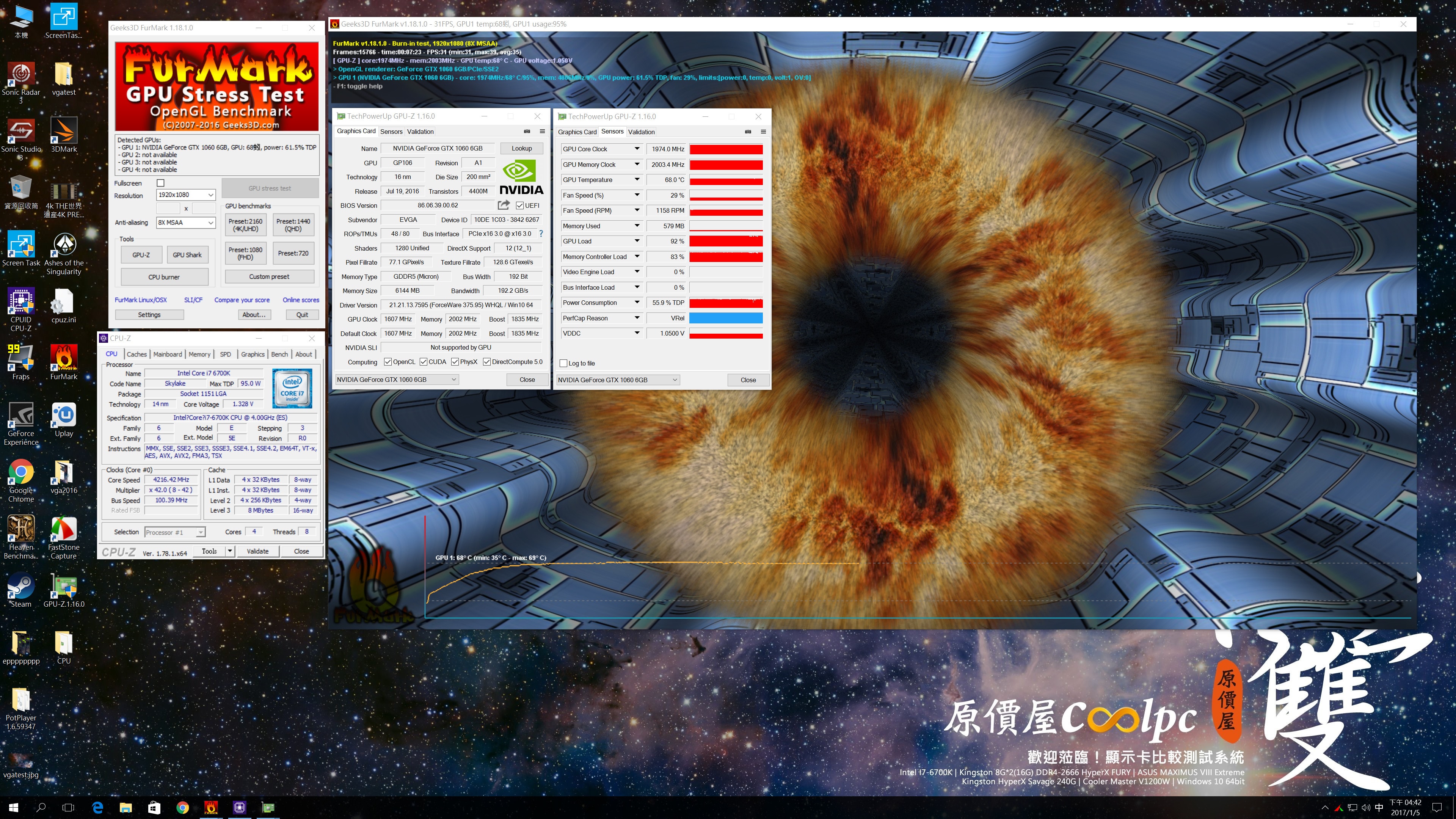Open the hamburger menu in GPU-Z Sensors window
The image size is (1456, 819).
[763, 132]
